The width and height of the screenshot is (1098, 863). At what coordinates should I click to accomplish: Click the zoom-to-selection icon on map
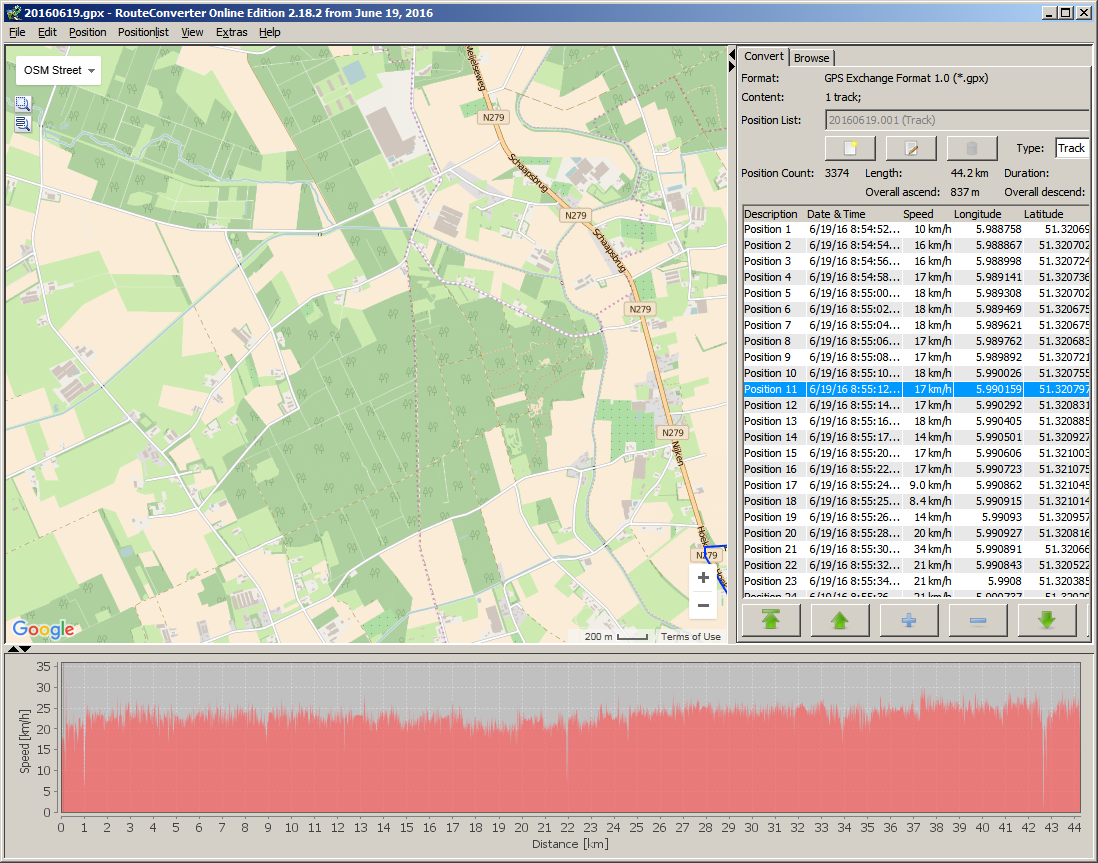22,104
